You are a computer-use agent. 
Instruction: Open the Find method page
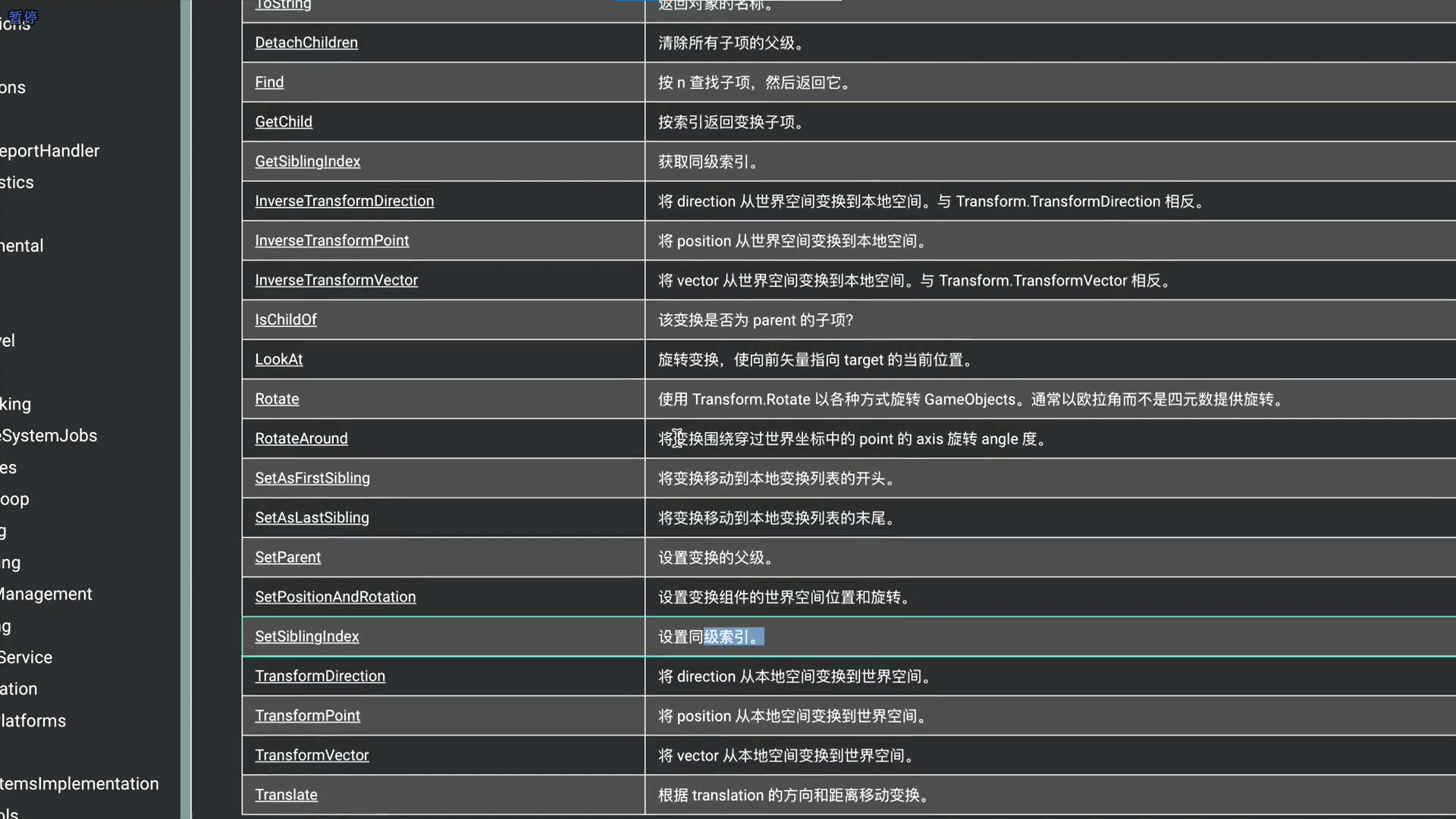(x=269, y=82)
